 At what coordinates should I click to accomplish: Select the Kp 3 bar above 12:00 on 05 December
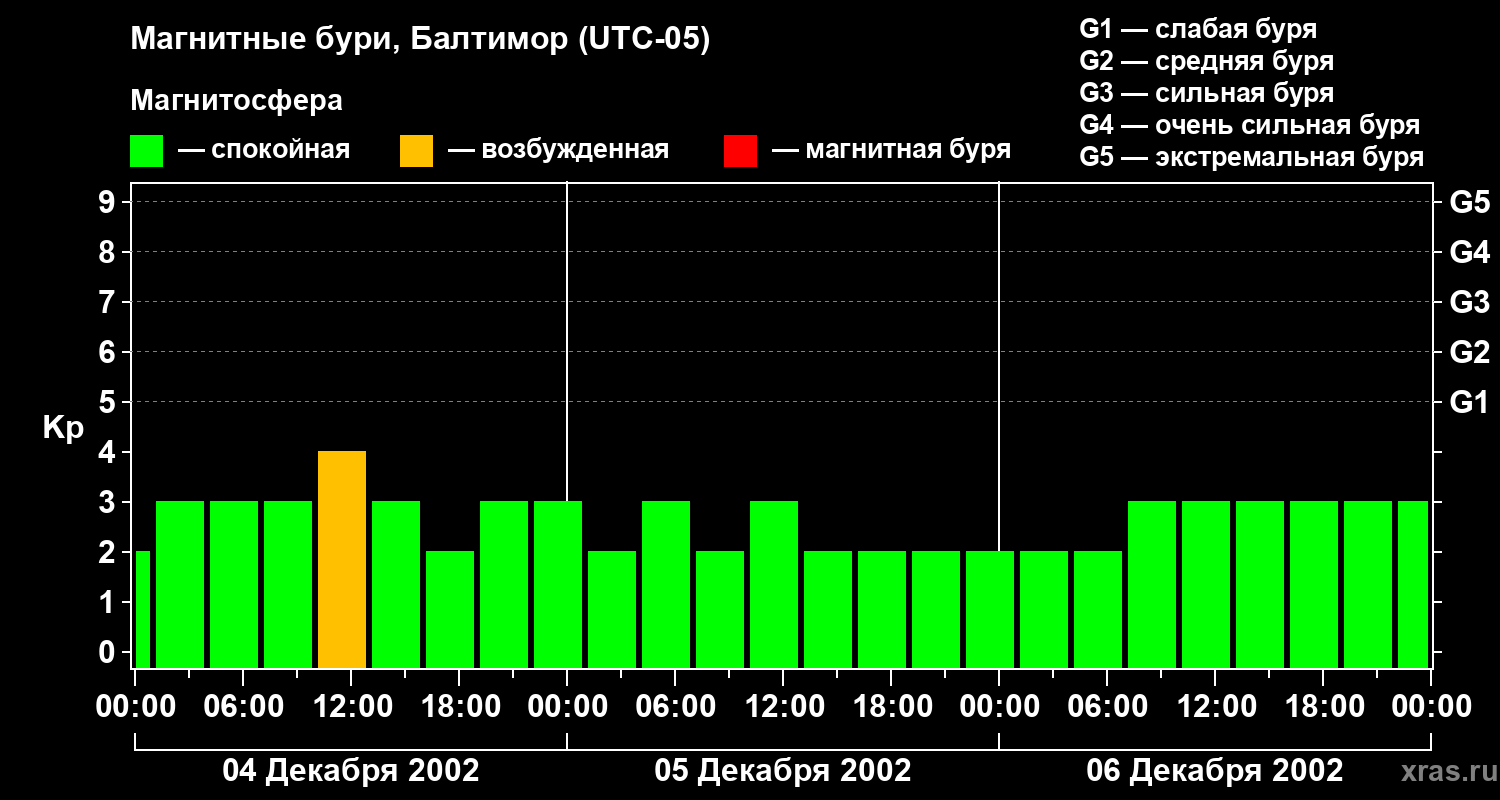point(774,585)
